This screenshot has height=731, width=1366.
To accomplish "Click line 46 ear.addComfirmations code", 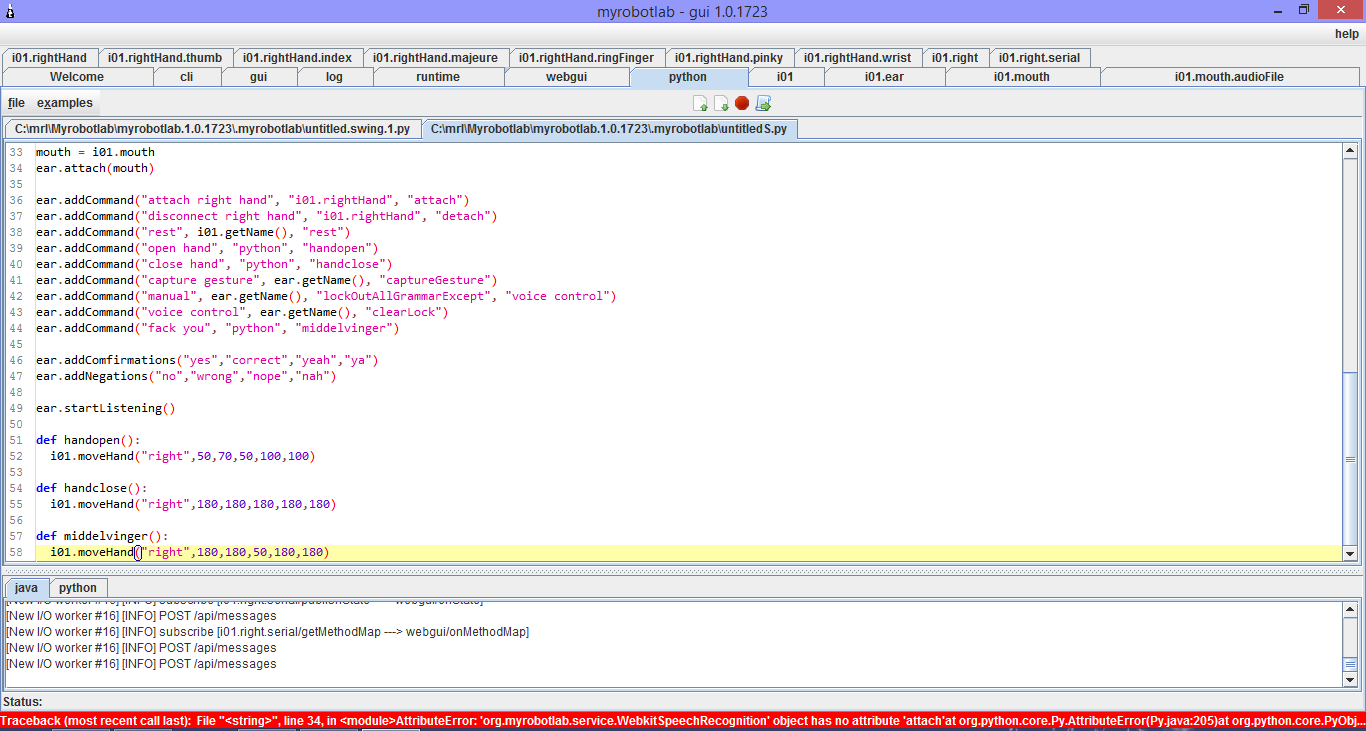I will [207, 360].
